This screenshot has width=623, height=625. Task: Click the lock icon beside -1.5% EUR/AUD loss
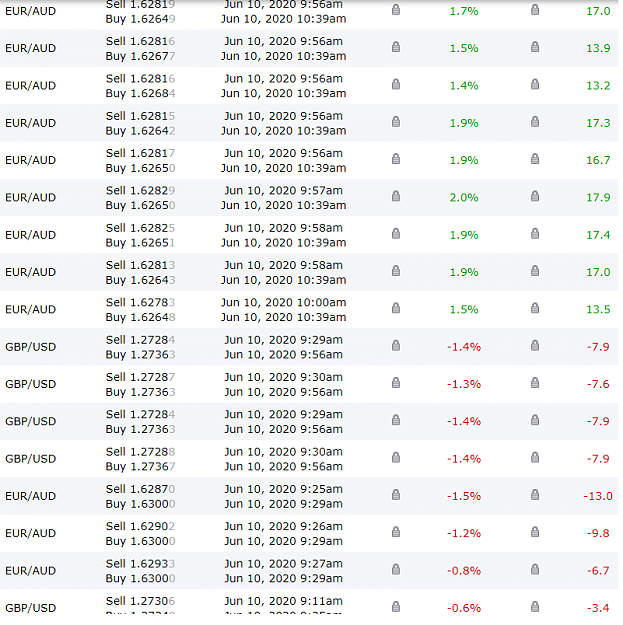click(396, 495)
